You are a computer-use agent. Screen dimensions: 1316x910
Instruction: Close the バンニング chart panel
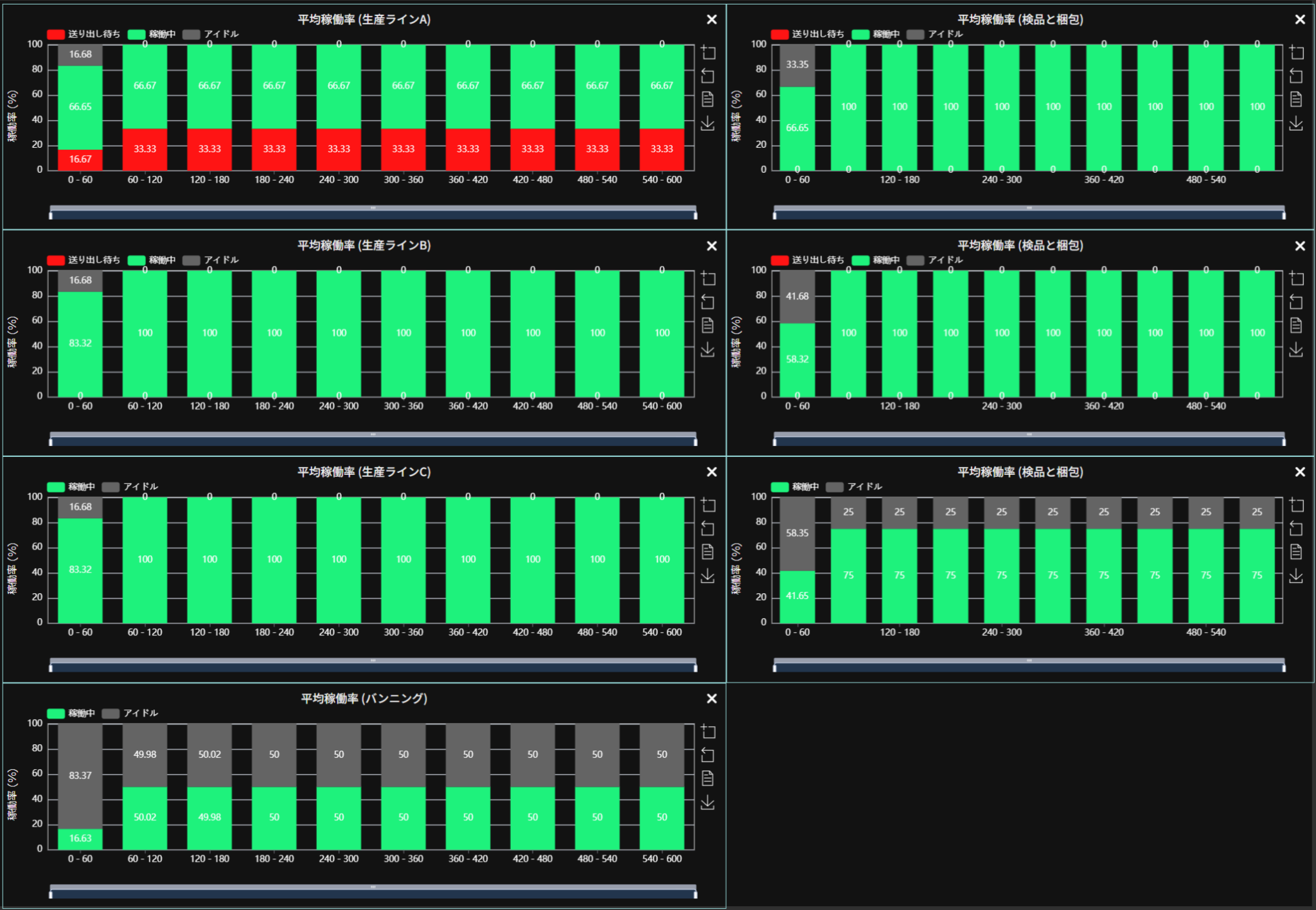click(x=711, y=699)
